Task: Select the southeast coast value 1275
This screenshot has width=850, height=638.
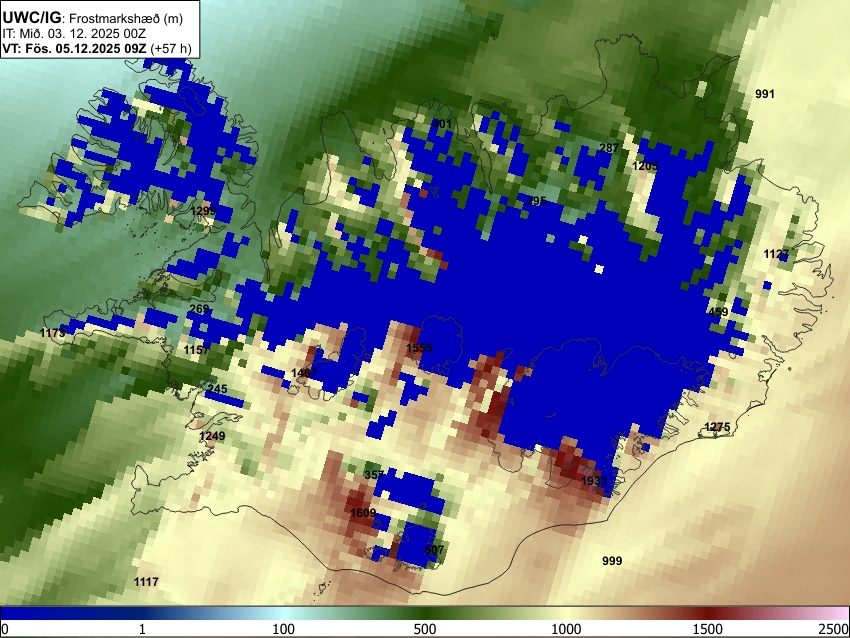Action: (717, 427)
